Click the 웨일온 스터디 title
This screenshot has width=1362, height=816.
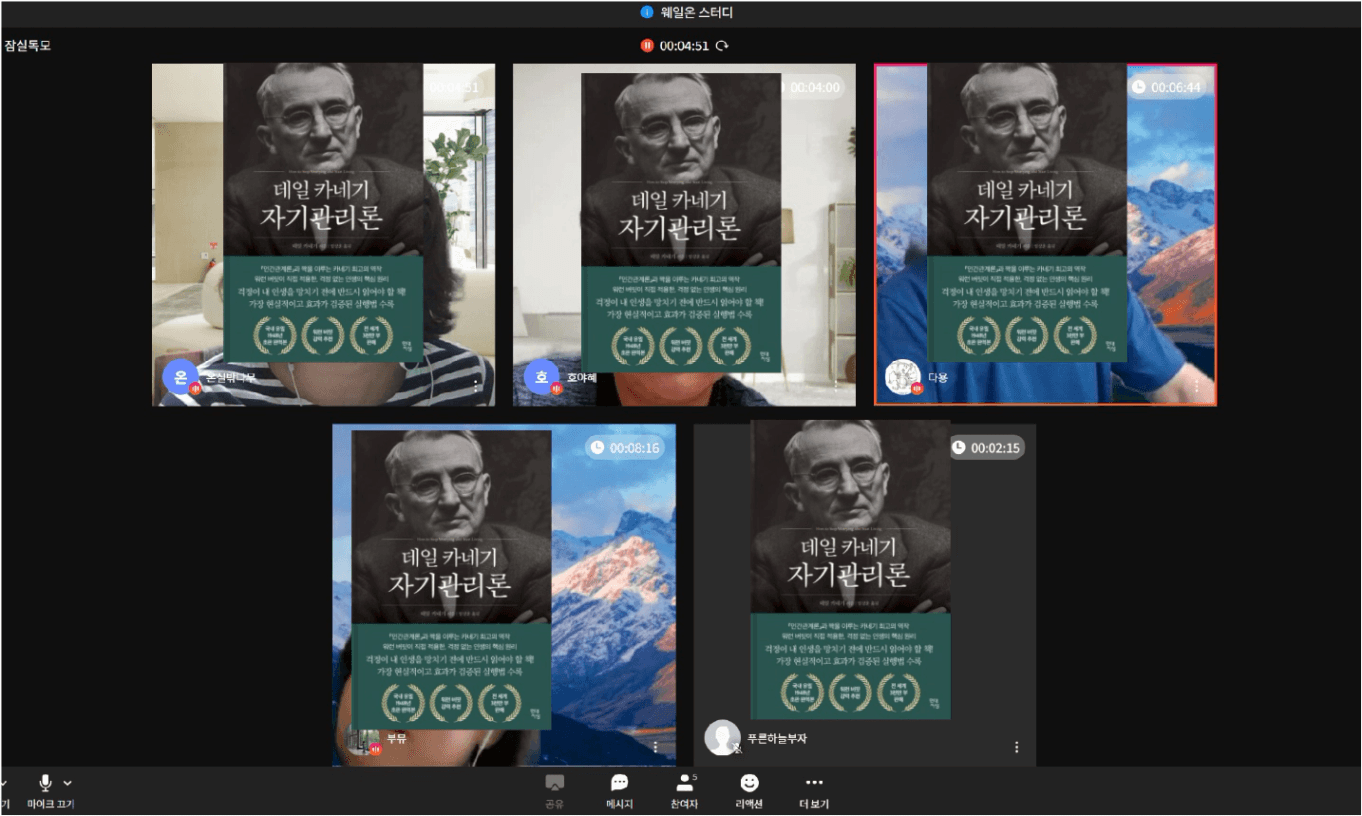click(697, 13)
